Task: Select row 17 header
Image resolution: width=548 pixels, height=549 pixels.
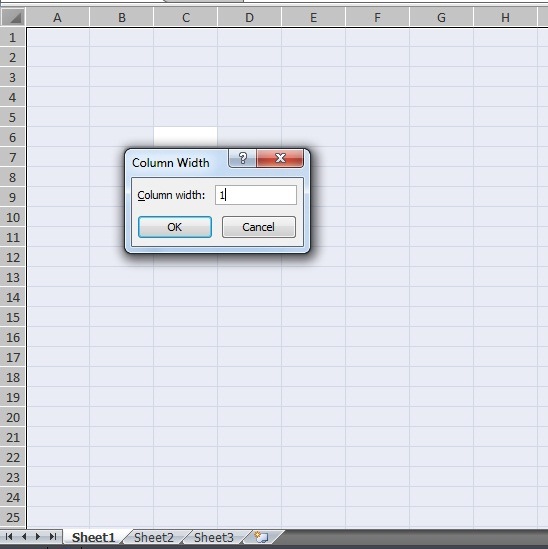Action: [13, 357]
